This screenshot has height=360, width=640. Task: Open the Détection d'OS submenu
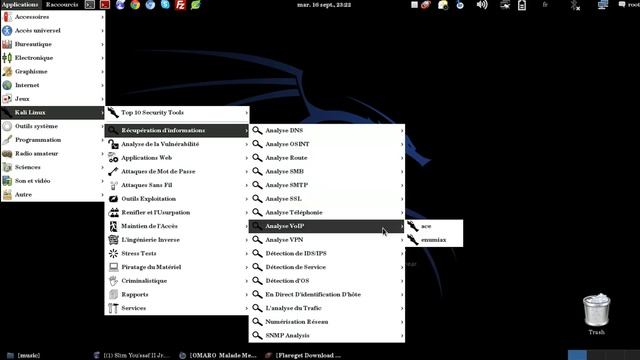(x=327, y=281)
